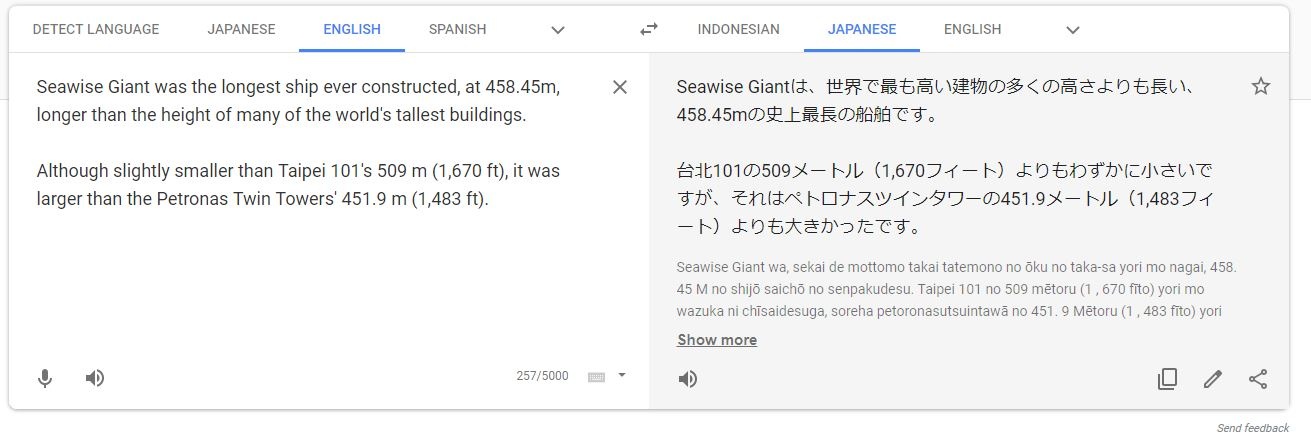The height and width of the screenshot is (447, 1311).
Task: Click Show more under the romanization
Action: pos(716,340)
